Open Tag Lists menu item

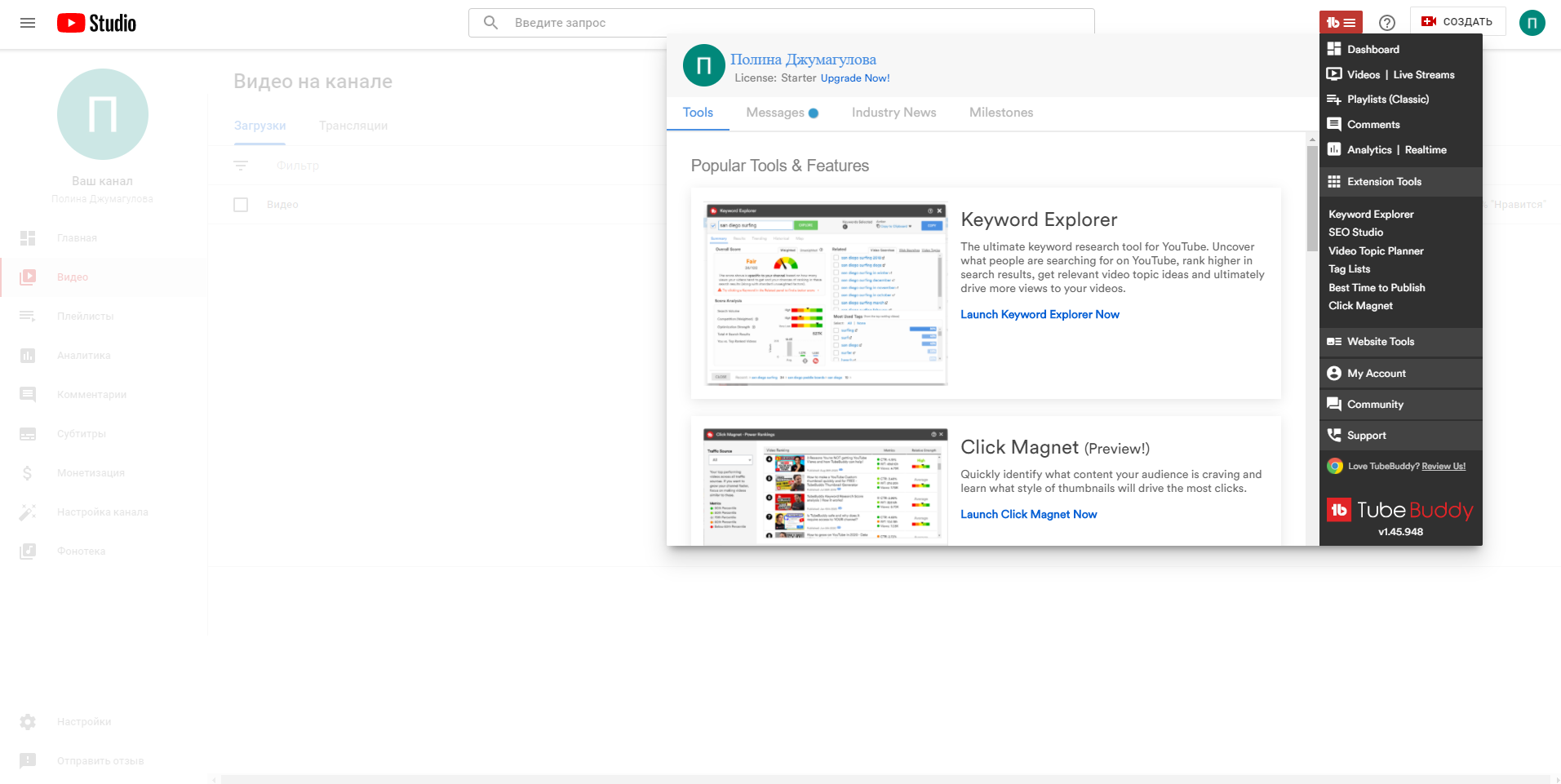[x=1349, y=269]
